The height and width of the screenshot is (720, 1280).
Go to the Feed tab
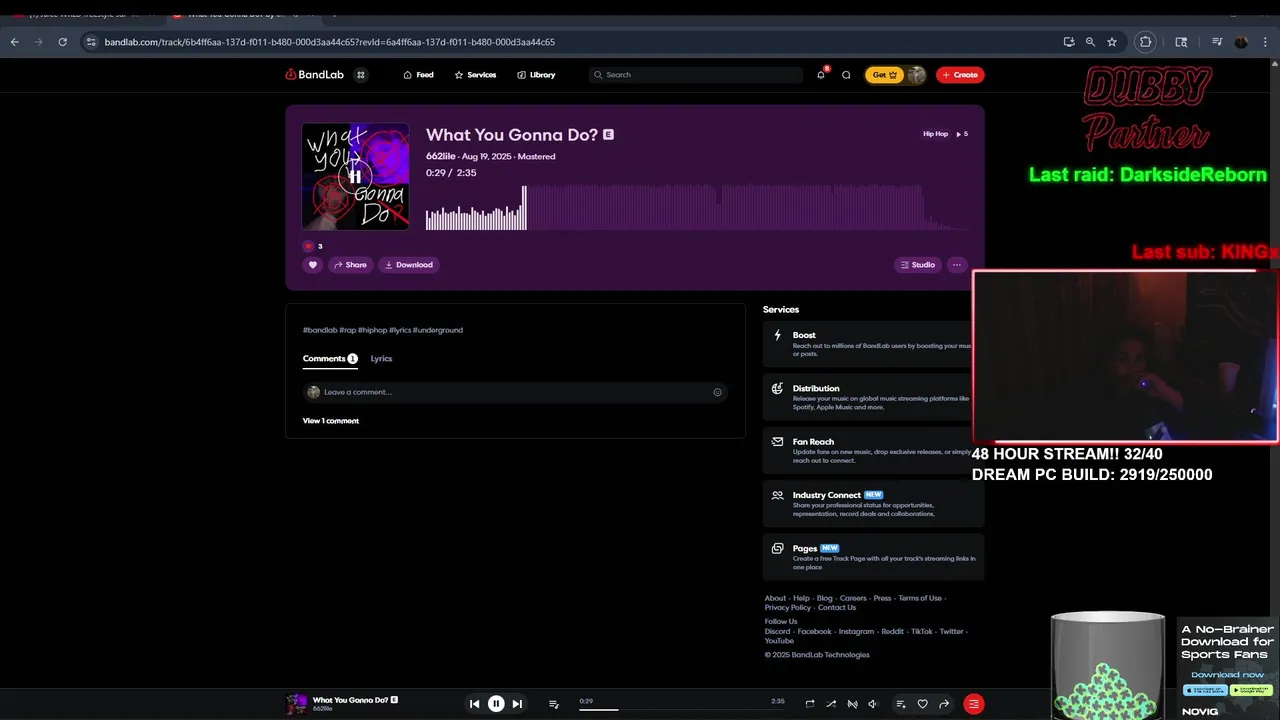[418, 75]
